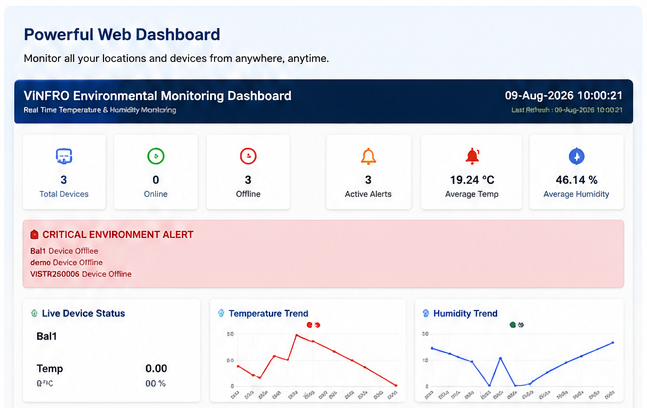Open the Average Humidity card showing 46.14 %
Image resolution: width=647 pixels, height=408 pixels.
coord(576,172)
